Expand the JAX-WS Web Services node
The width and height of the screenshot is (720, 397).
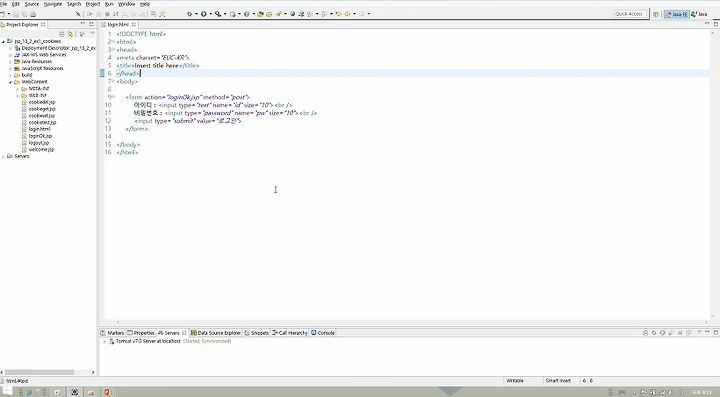tap(11, 55)
